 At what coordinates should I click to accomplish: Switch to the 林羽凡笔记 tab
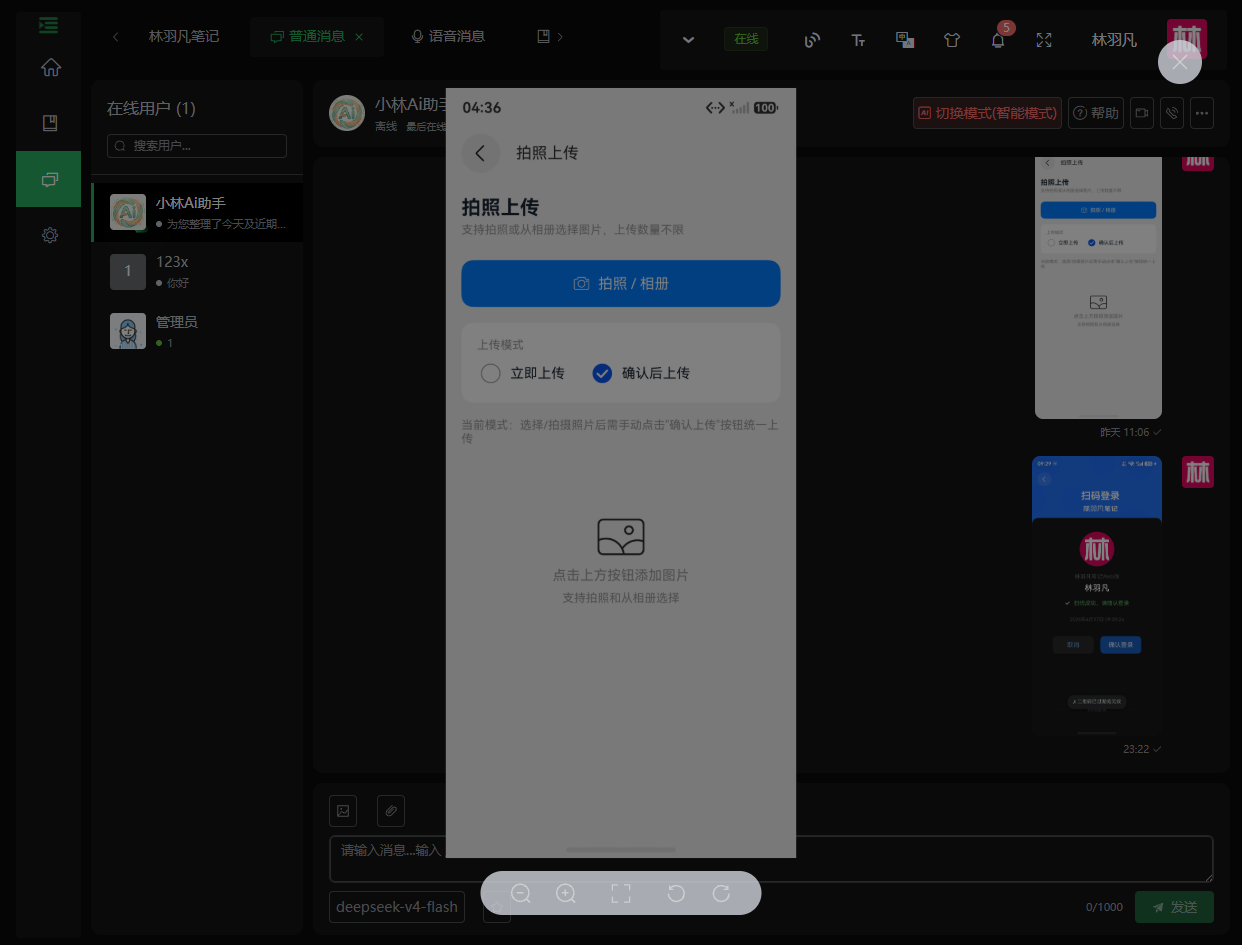[184, 36]
